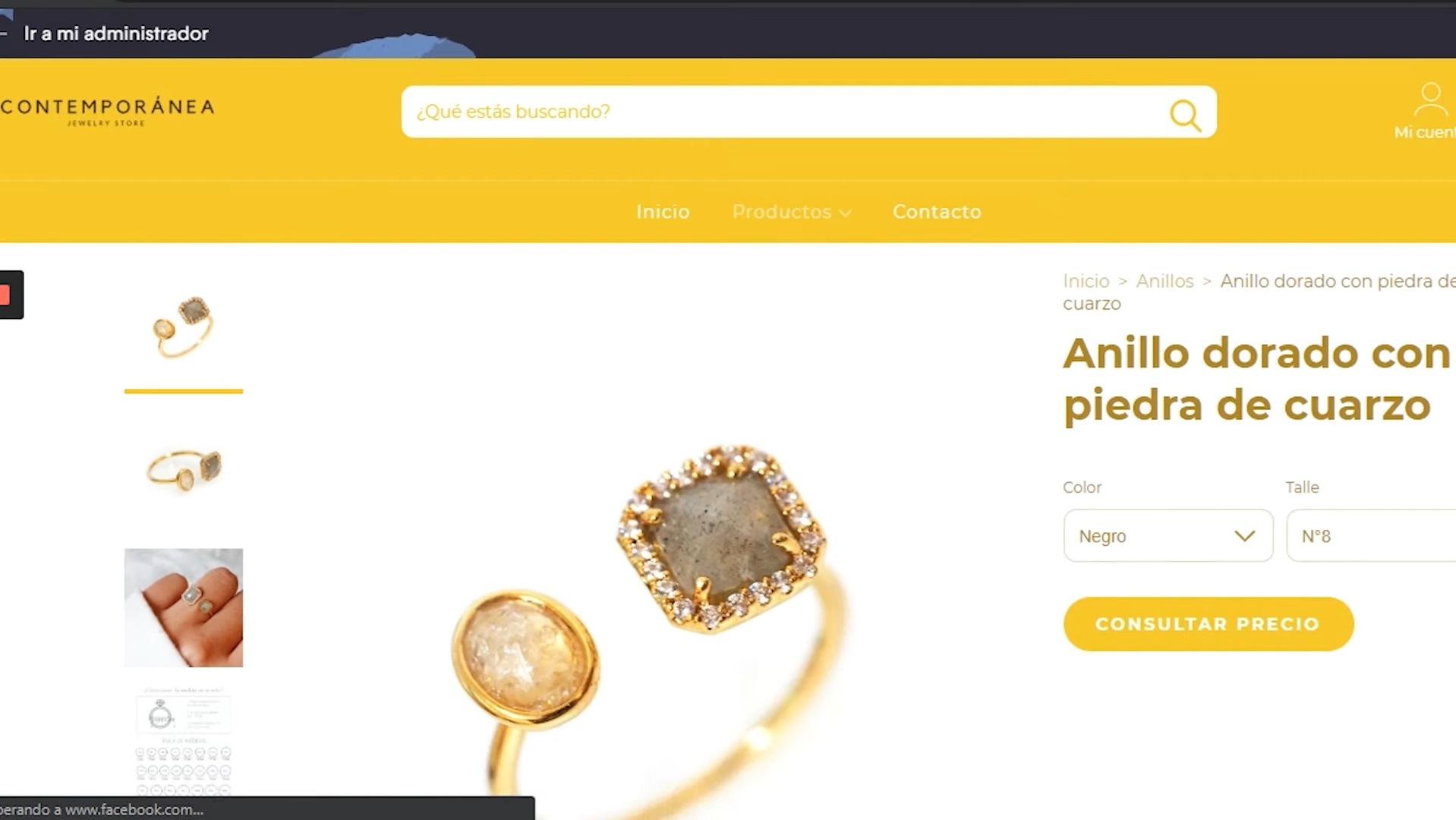Select the ring size guide thumbnail
1456x820 pixels.
pos(184,741)
